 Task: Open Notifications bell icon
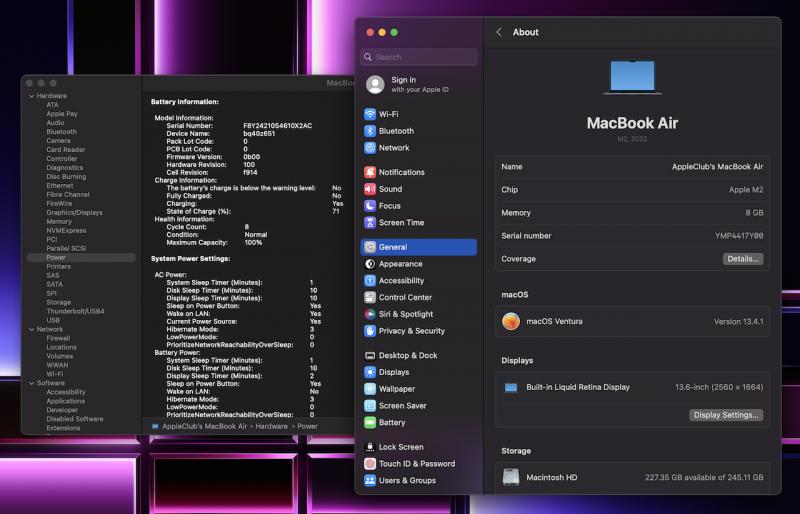[370, 173]
